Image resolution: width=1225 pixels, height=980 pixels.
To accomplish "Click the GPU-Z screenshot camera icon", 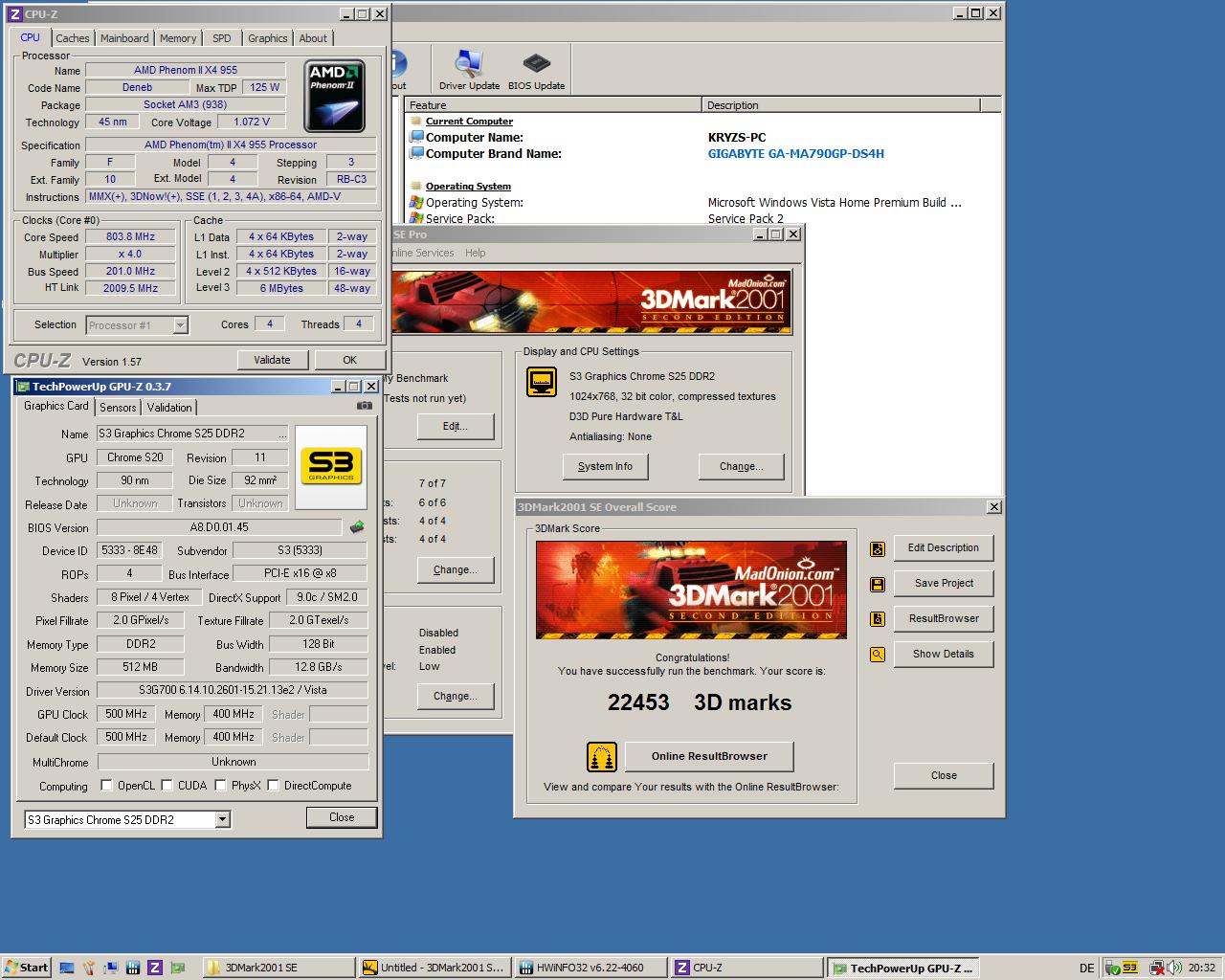I will (x=364, y=406).
